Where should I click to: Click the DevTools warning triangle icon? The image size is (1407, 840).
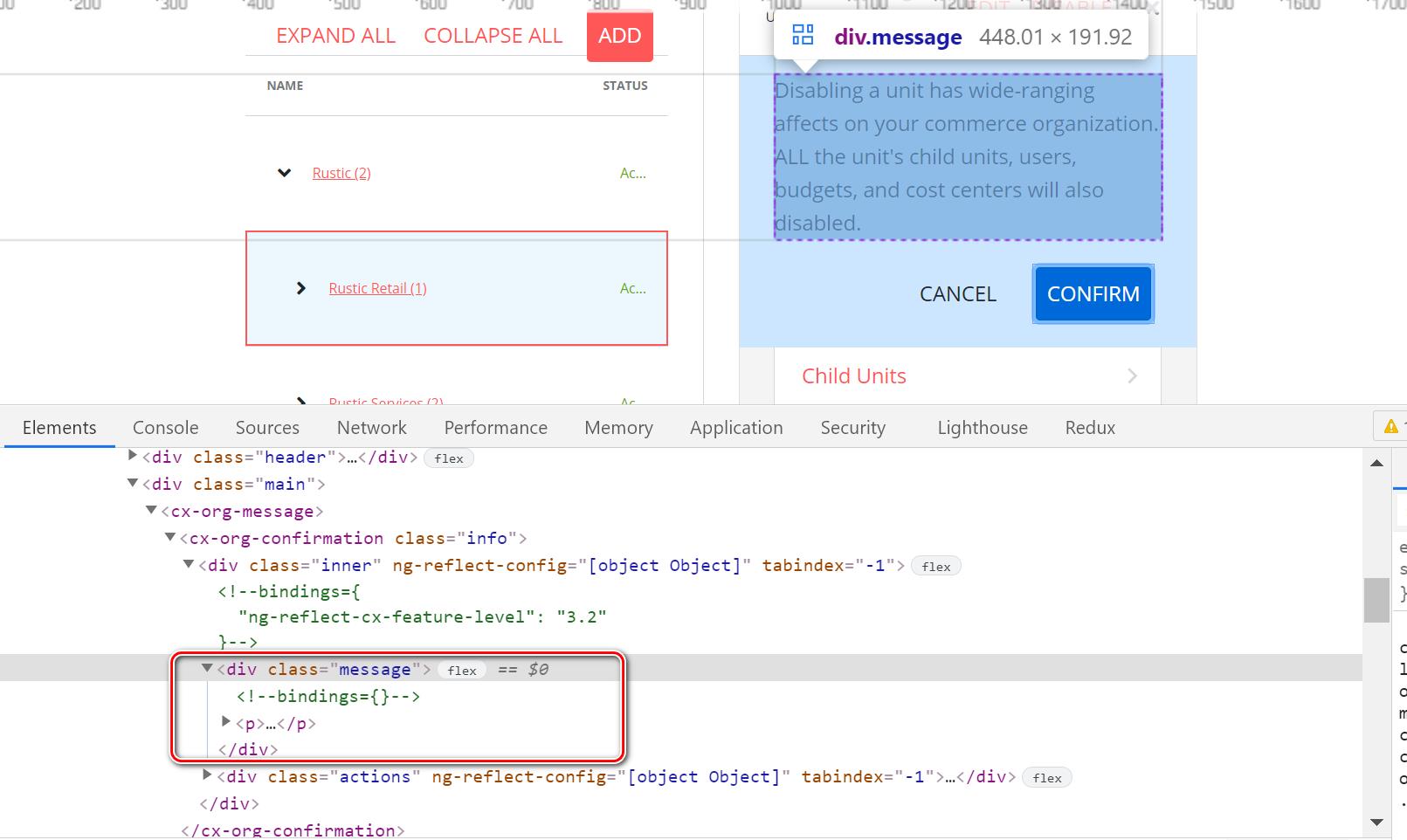click(x=1390, y=427)
